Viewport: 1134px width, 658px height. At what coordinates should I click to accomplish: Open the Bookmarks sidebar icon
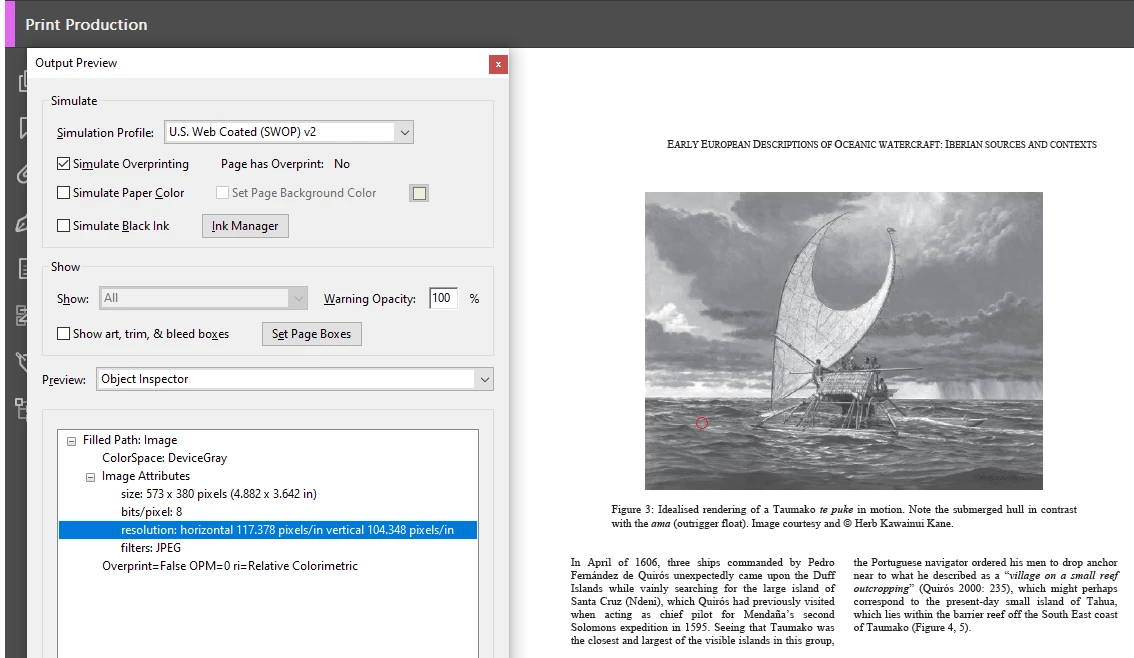pos(22,128)
